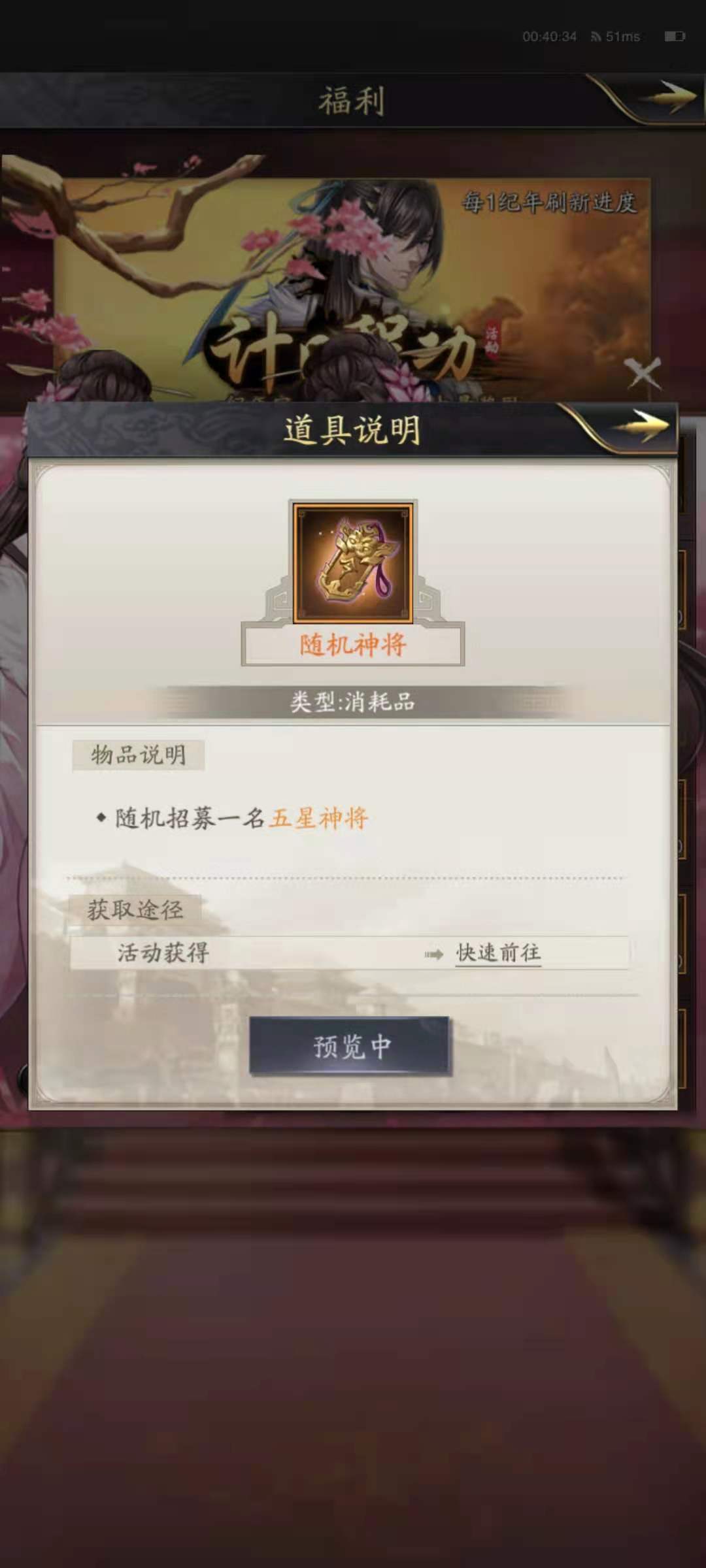This screenshot has width=706, height=1568.
Task: Tap the 51ms network signal indicator
Action: 615,37
